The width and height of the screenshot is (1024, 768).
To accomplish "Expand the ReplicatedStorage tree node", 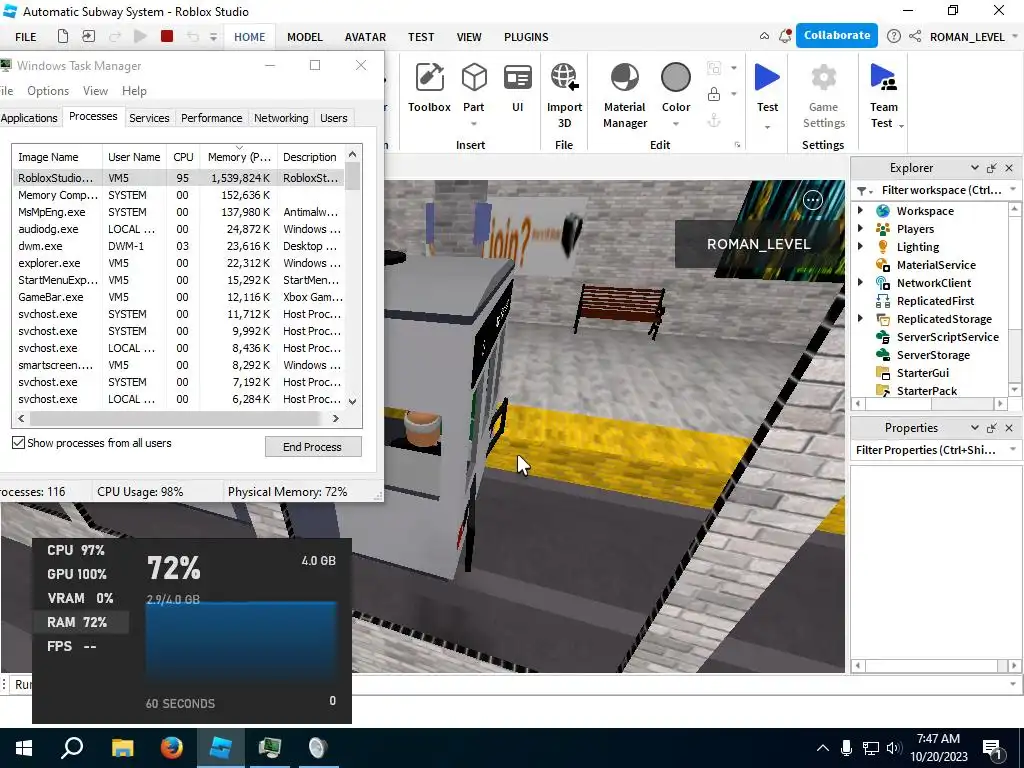I will (861, 318).
